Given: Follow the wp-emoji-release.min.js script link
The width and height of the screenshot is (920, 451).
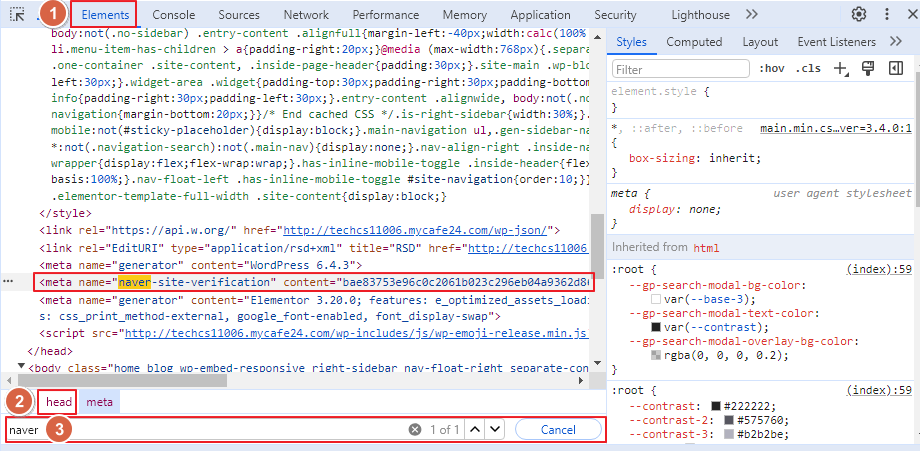Looking at the screenshot, I should (357, 334).
